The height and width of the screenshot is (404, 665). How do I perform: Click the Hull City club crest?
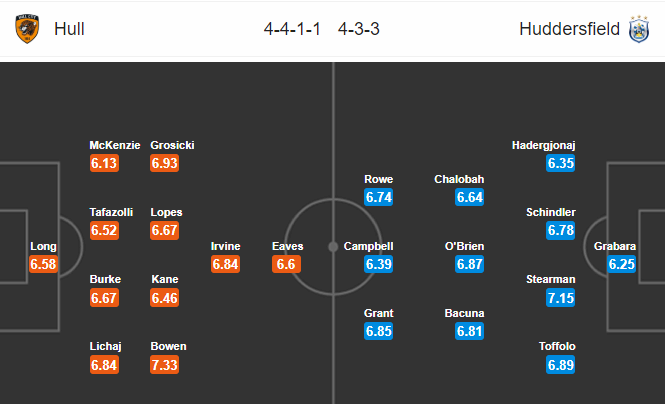point(27,29)
